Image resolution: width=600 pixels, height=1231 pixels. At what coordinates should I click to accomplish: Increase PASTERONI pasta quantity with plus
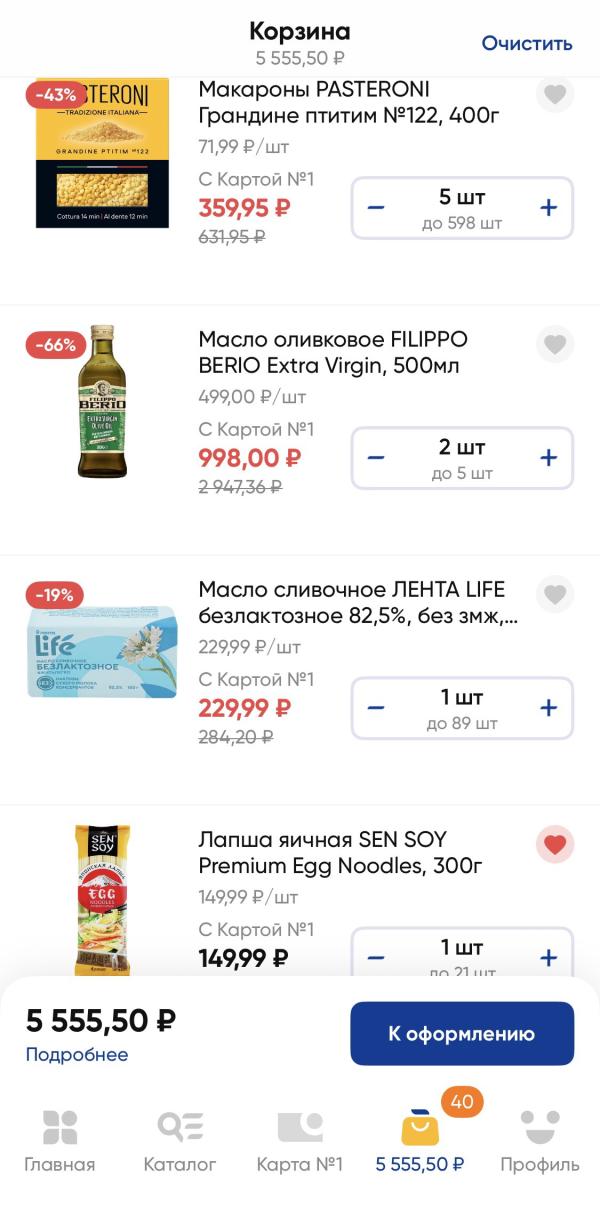pos(548,208)
